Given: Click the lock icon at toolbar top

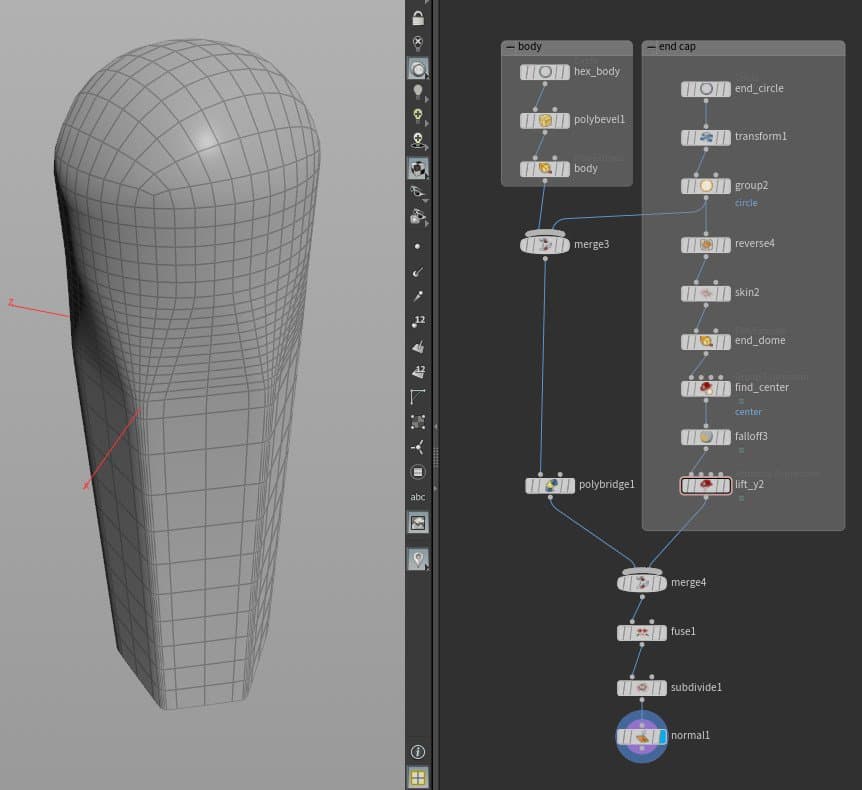Looking at the screenshot, I should click(x=418, y=18).
